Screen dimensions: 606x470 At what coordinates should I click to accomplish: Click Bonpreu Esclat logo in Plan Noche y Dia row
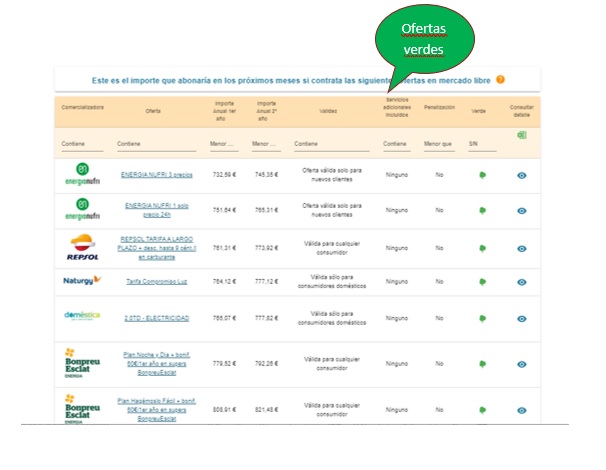[x=82, y=363]
